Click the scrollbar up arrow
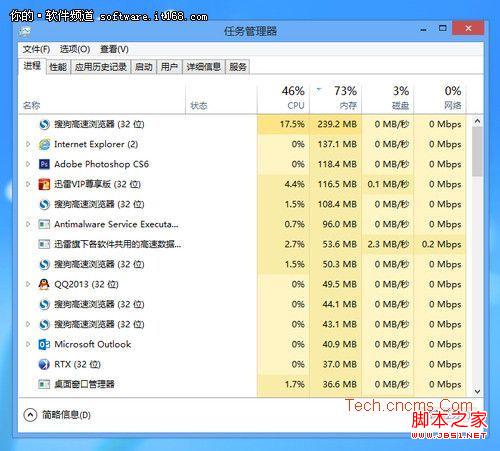The image size is (500, 451). click(477, 121)
